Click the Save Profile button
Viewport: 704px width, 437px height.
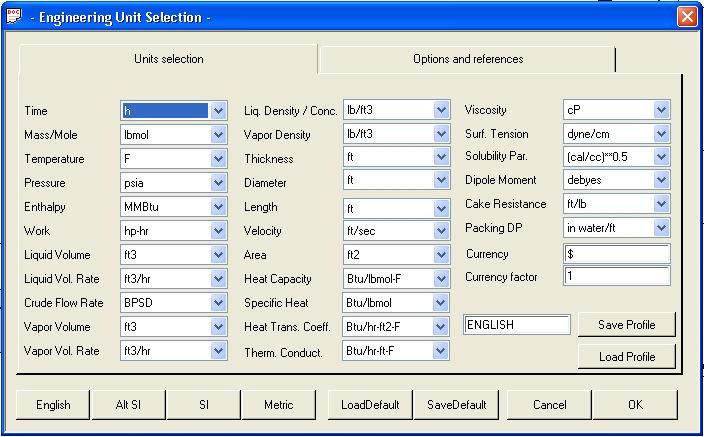pyautogui.click(x=626, y=325)
